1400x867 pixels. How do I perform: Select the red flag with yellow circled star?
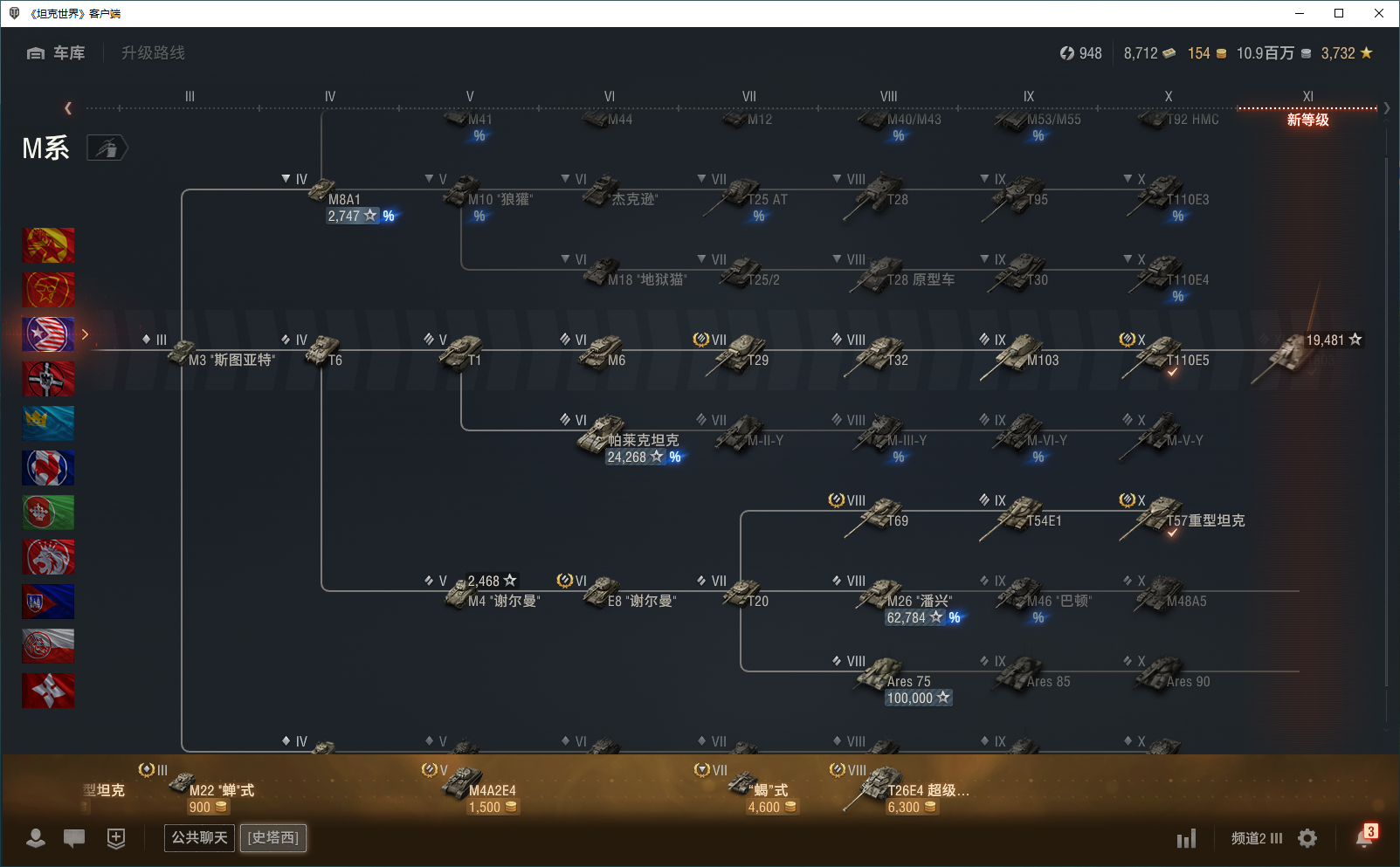click(x=48, y=290)
